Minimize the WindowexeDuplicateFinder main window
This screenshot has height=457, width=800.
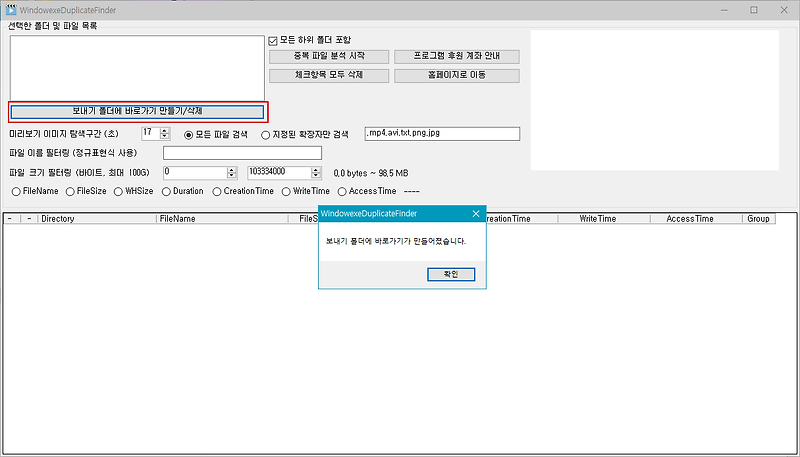(x=723, y=10)
